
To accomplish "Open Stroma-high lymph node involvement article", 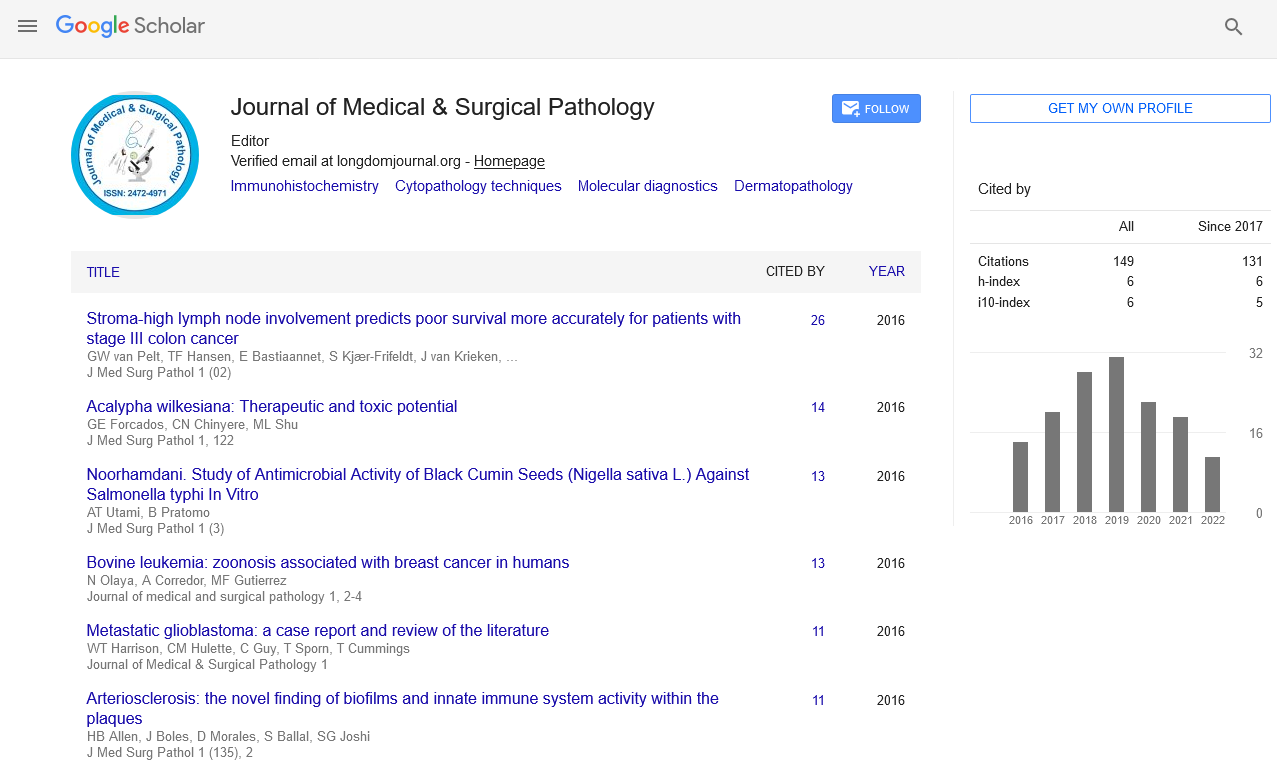I will (413, 319).
